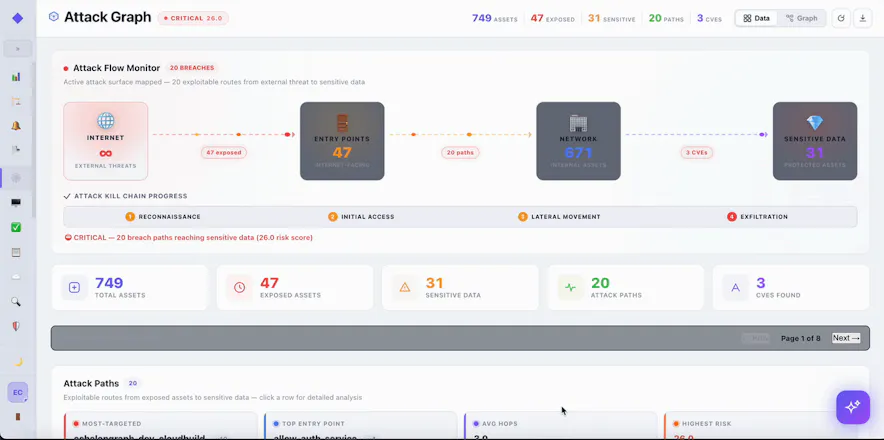Select the Reconnaissance kill chain step
This screenshot has height=440, width=884.
tap(163, 217)
